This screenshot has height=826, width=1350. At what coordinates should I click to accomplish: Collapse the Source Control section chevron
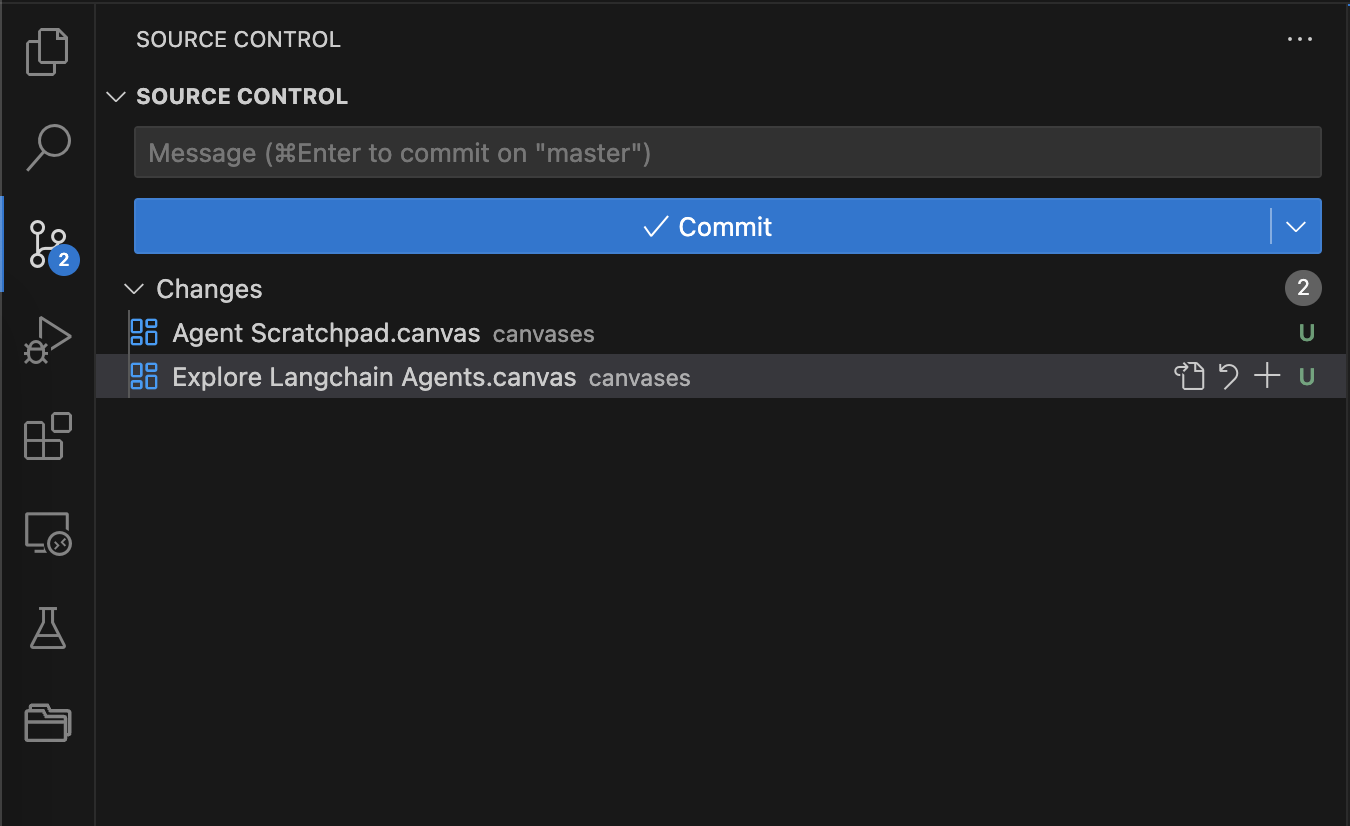[x=117, y=97]
